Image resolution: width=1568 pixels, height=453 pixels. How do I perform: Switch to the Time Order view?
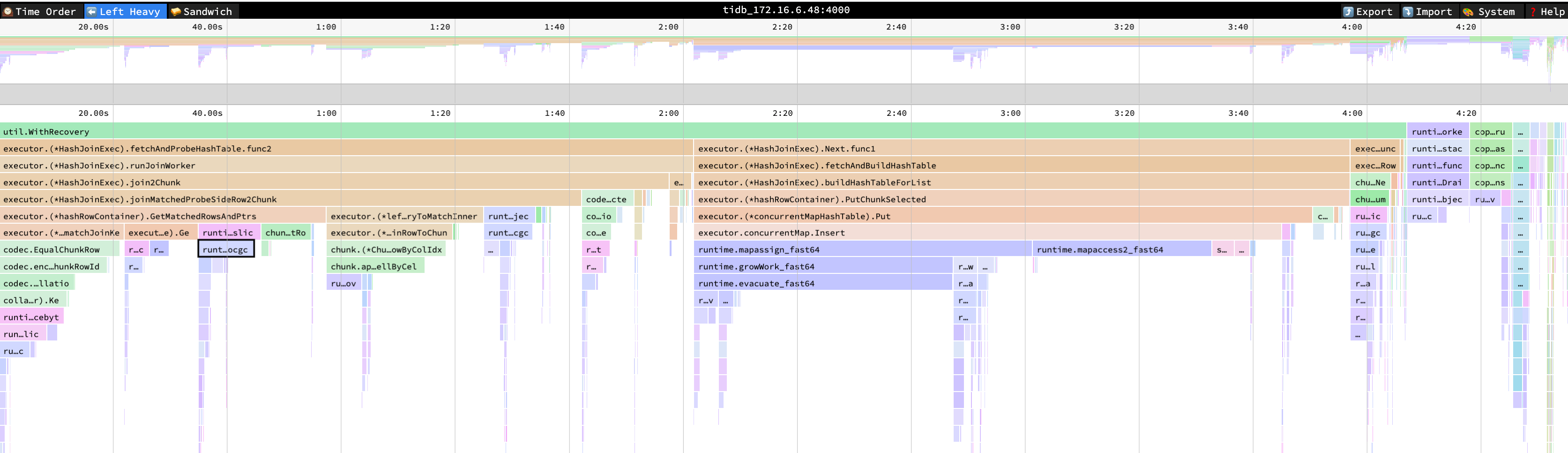tap(43, 11)
